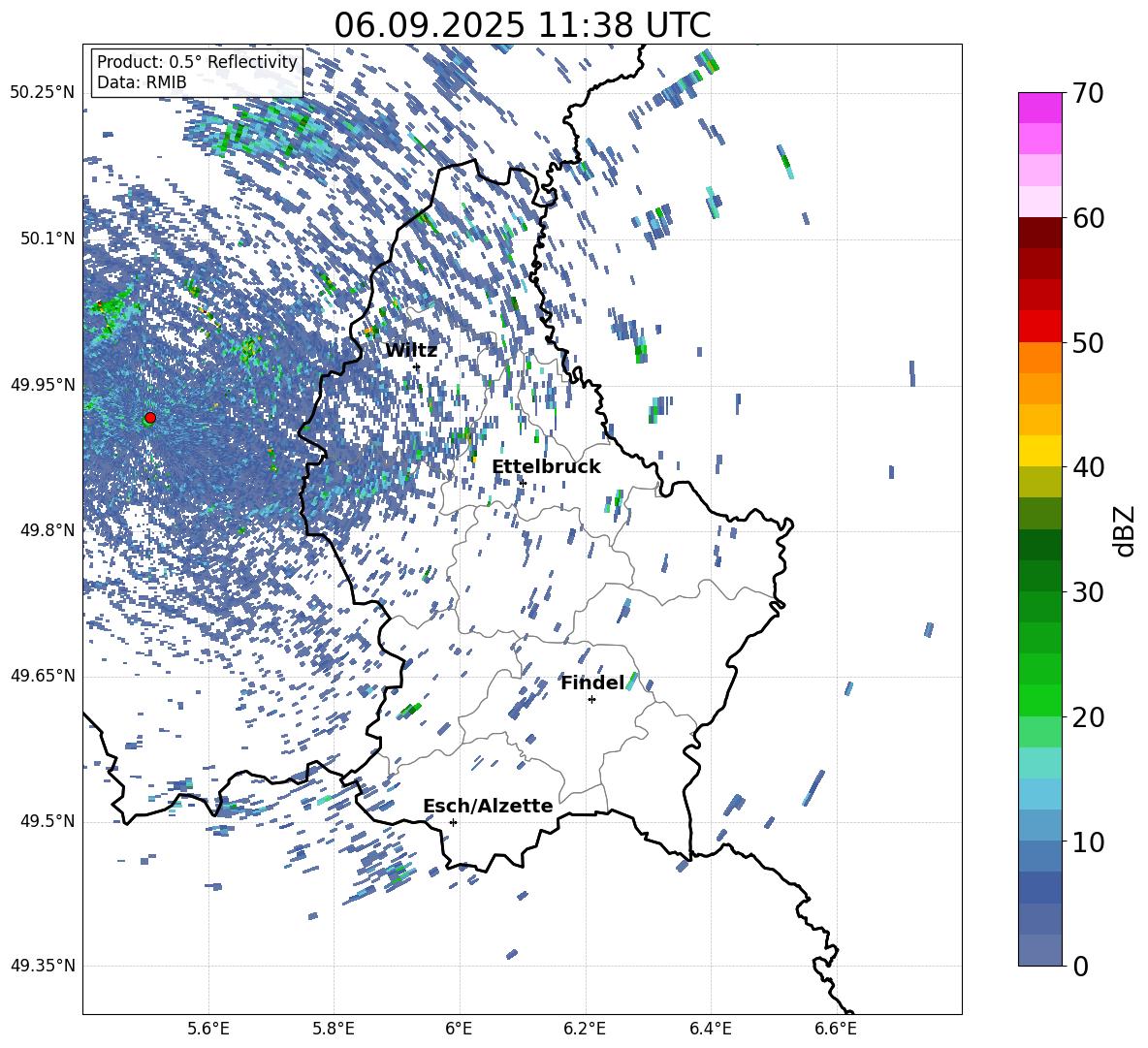Click the dark red colorbar segment below 60
The image size is (1148, 1048).
pyautogui.click(x=1039, y=232)
